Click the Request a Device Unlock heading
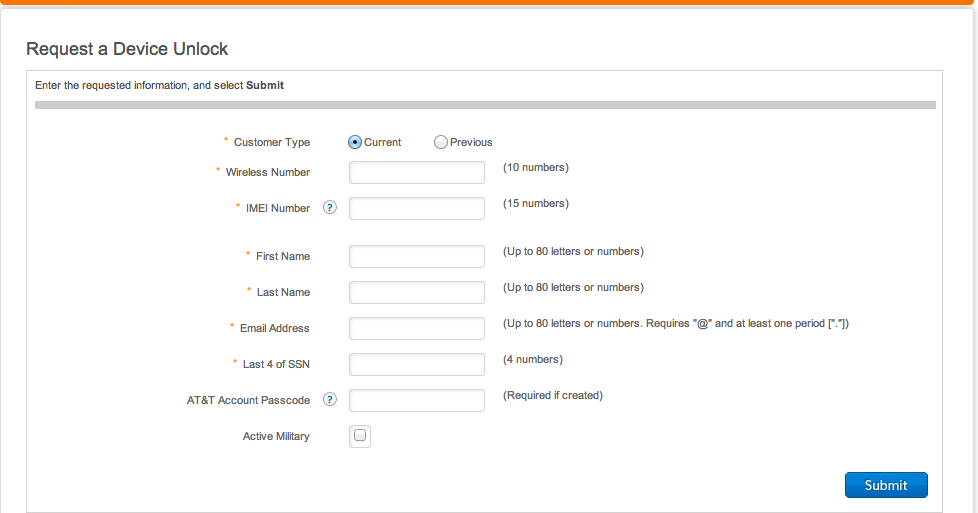 (x=127, y=49)
